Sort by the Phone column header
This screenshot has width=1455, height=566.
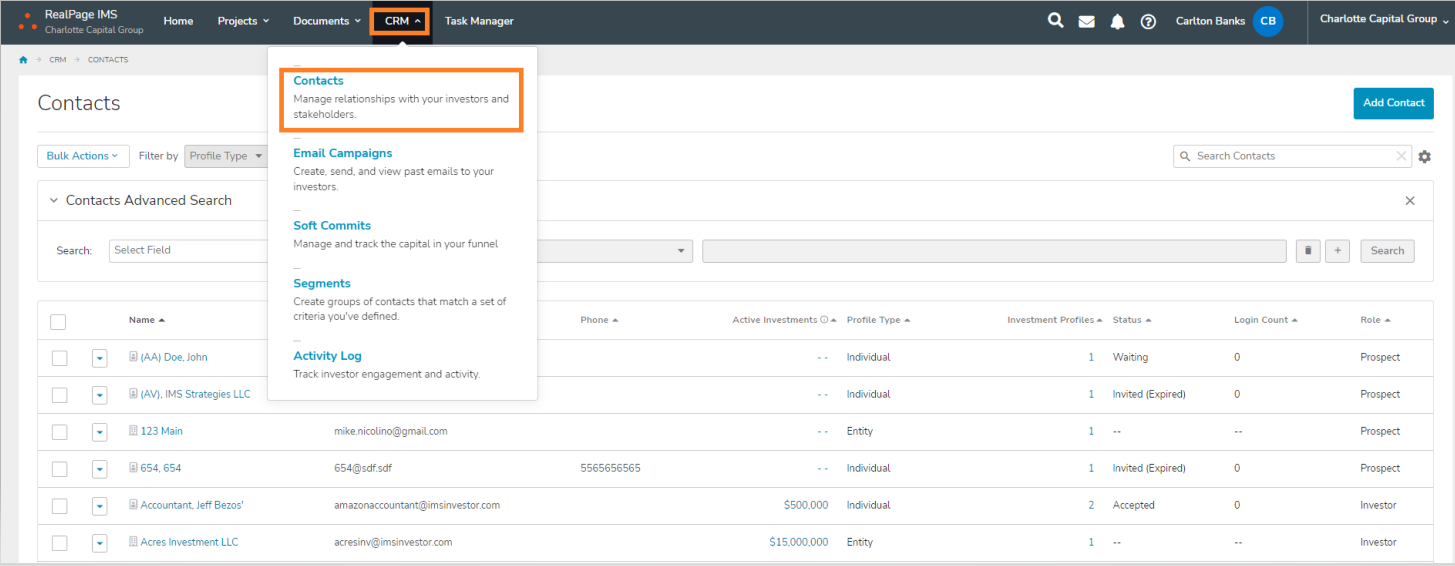point(599,320)
